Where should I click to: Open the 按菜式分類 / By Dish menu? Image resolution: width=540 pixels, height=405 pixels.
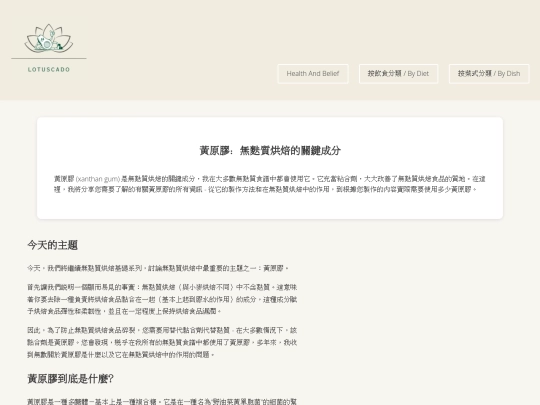click(x=489, y=74)
